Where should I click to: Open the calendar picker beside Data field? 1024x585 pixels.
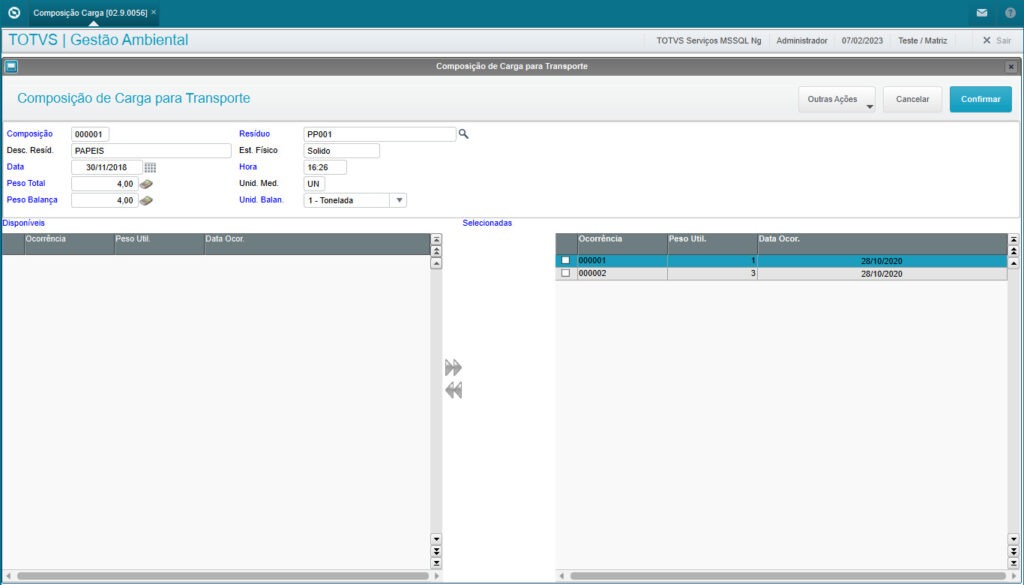(150, 168)
